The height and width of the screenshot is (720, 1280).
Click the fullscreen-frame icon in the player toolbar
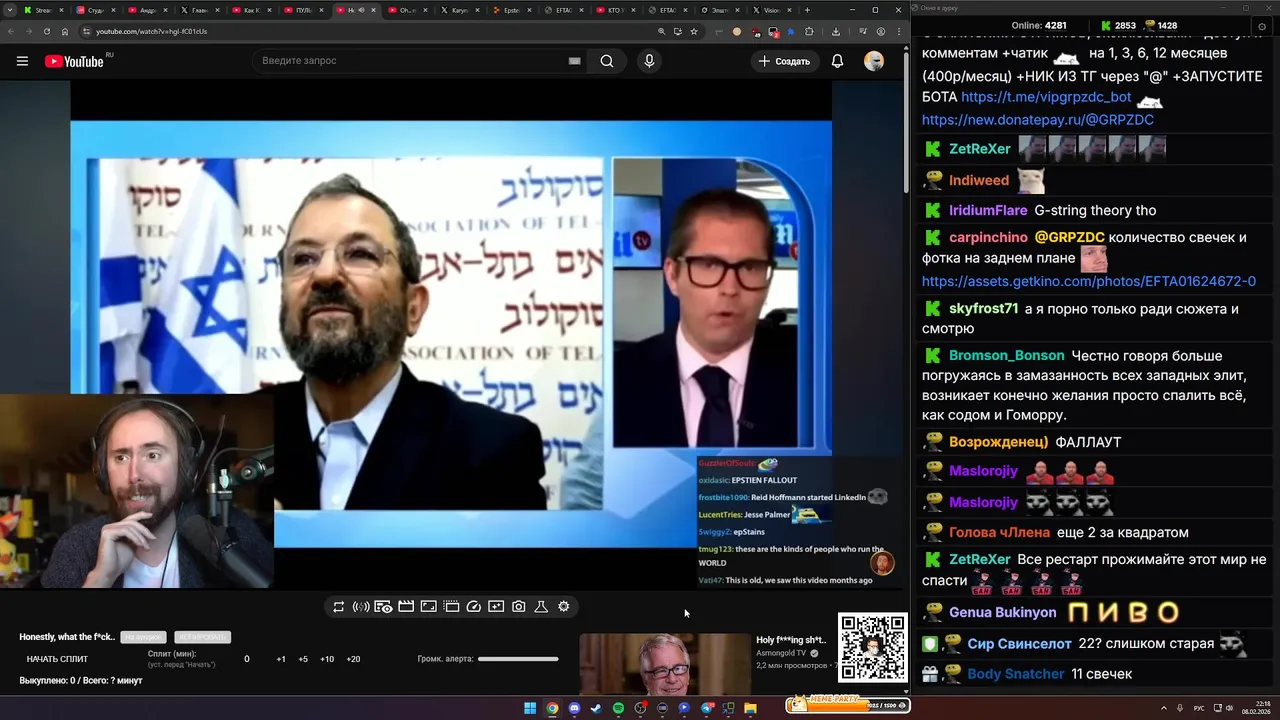pyautogui.click(x=428, y=607)
